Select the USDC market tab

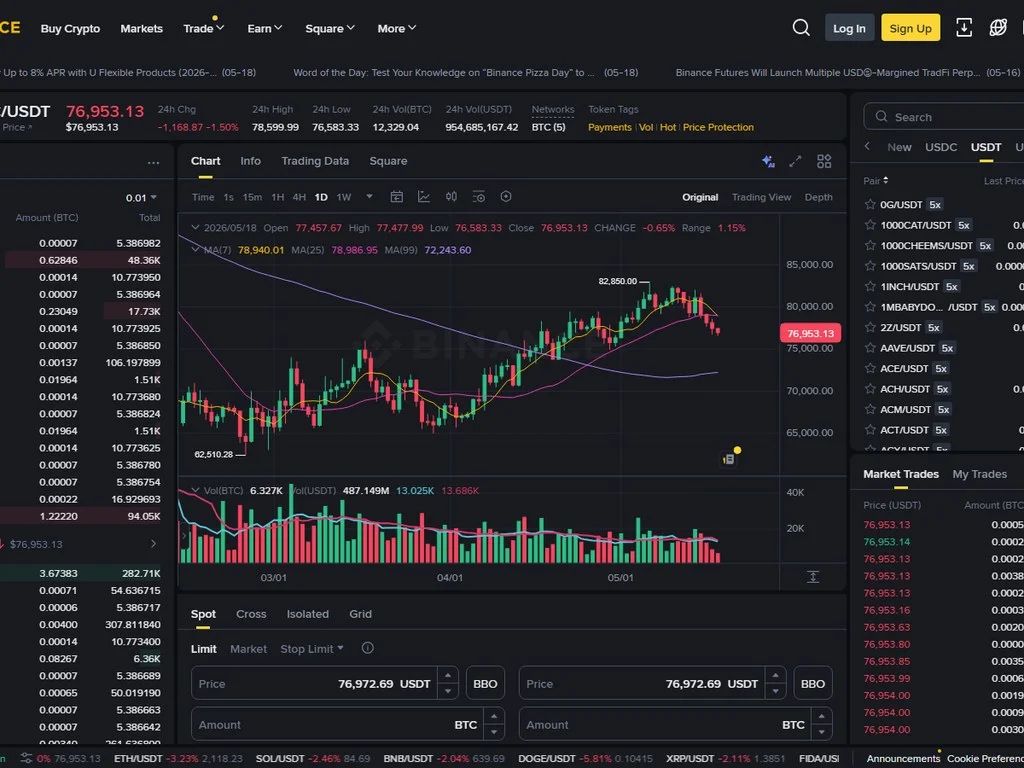tap(941, 147)
